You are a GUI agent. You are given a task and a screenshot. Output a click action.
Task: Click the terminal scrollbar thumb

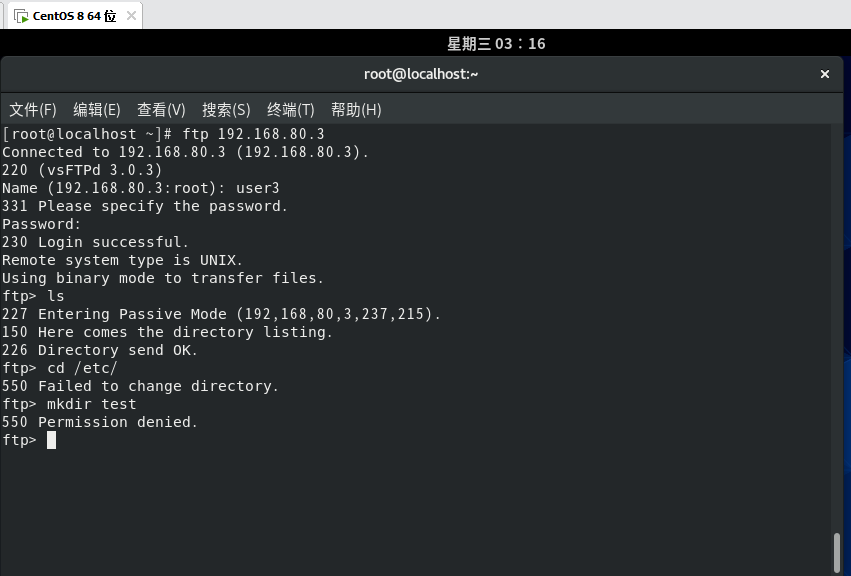837,553
